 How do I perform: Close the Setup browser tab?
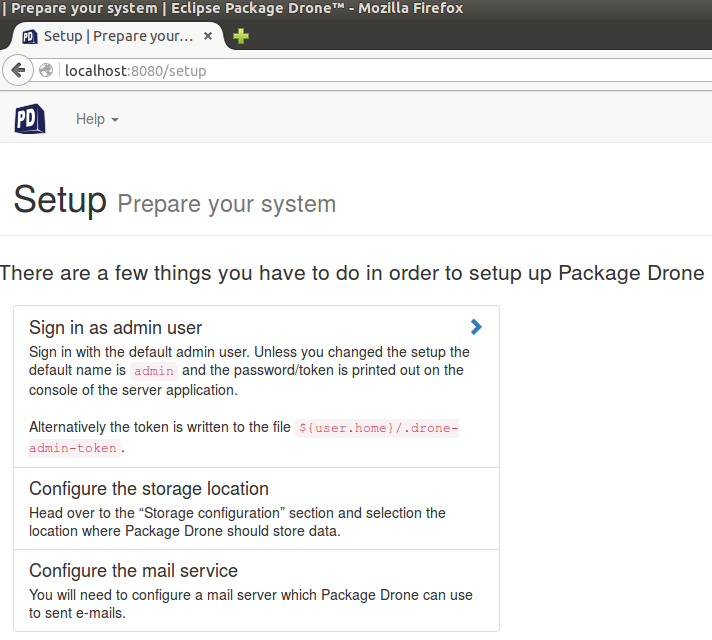pos(208,36)
